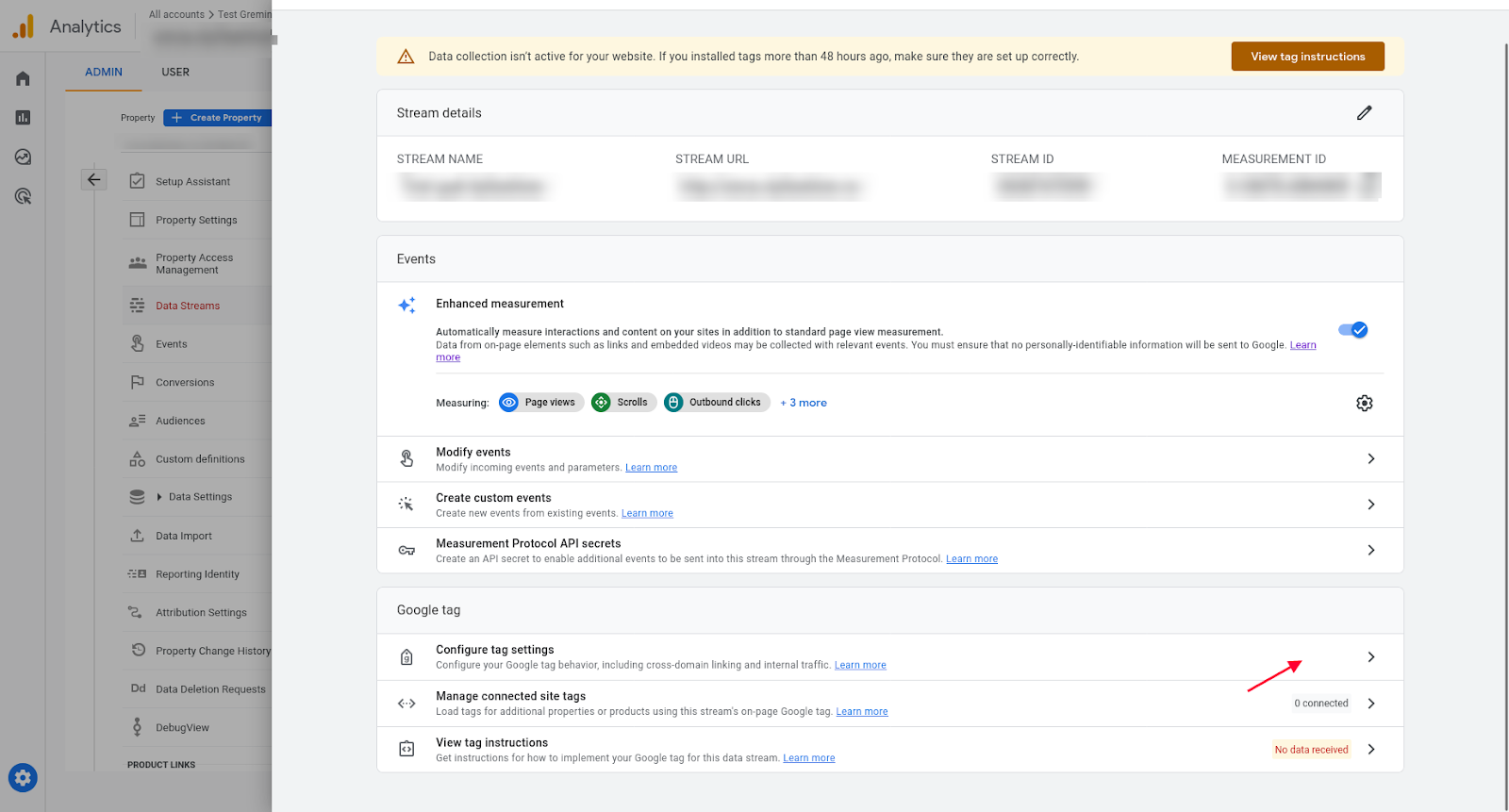Image resolution: width=1509 pixels, height=812 pixels.
Task: Expand the Create custom events chevron
Action: tap(1371, 505)
